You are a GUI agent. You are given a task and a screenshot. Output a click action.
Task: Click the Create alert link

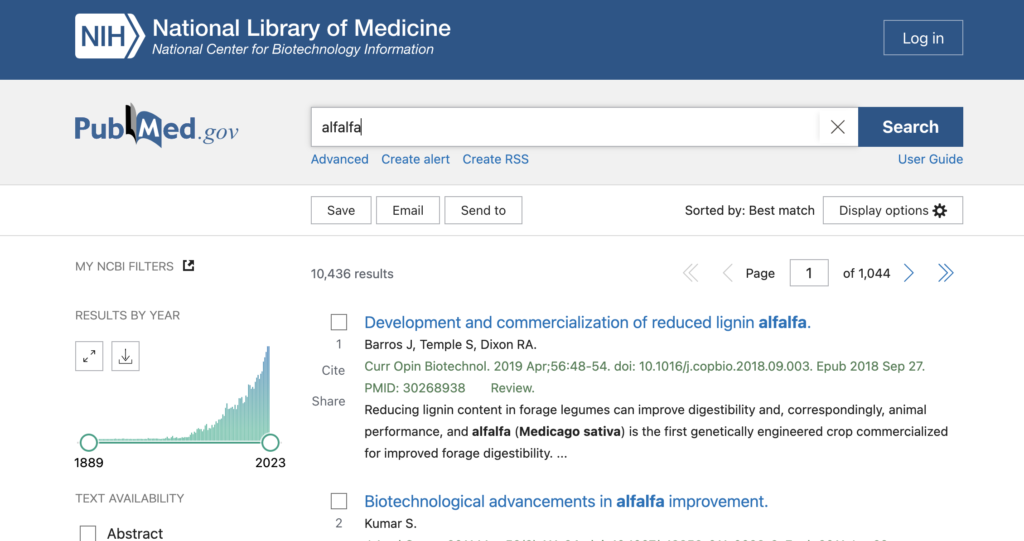tap(415, 159)
